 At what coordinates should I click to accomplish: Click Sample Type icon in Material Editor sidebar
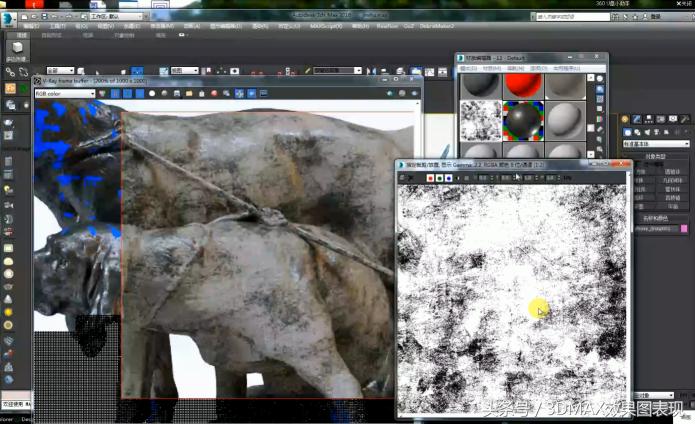pyautogui.click(x=600, y=79)
